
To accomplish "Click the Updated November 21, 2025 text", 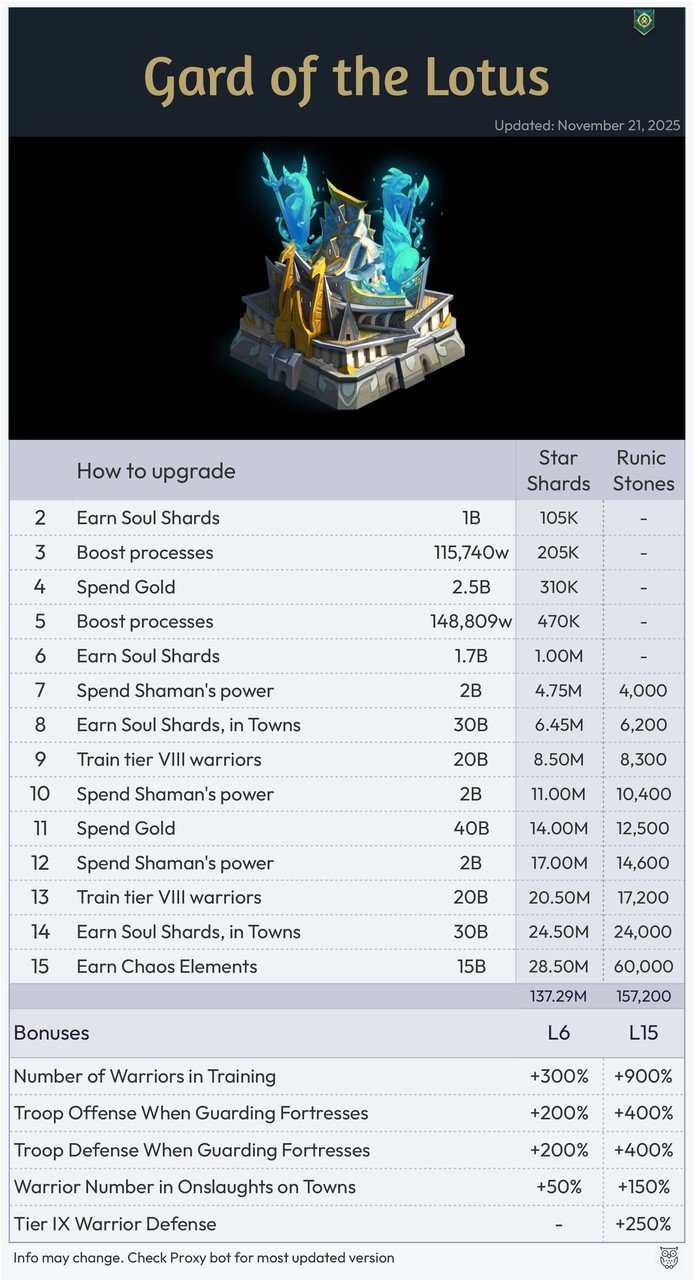I will (x=587, y=126).
